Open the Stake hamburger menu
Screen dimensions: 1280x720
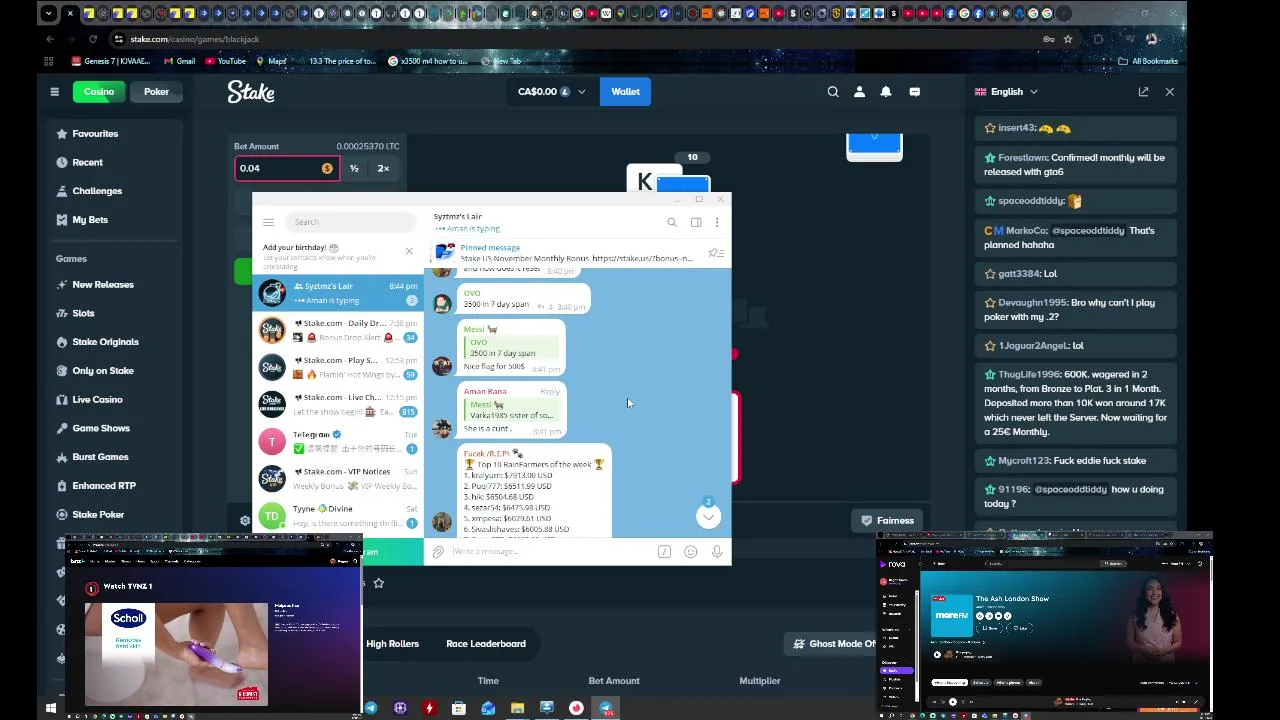point(55,92)
